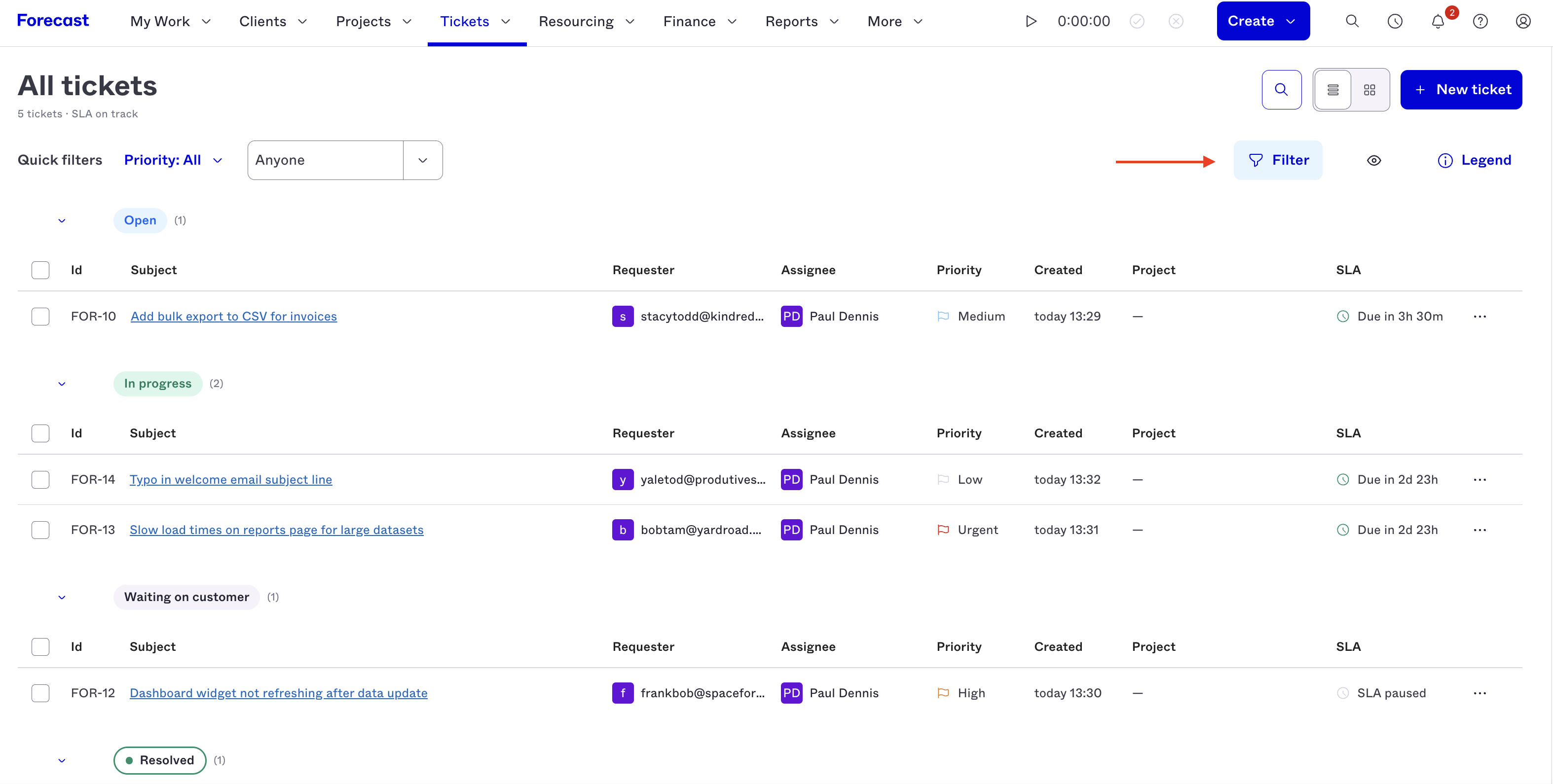
Task: Start the timer play button
Action: coord(1031,21)
